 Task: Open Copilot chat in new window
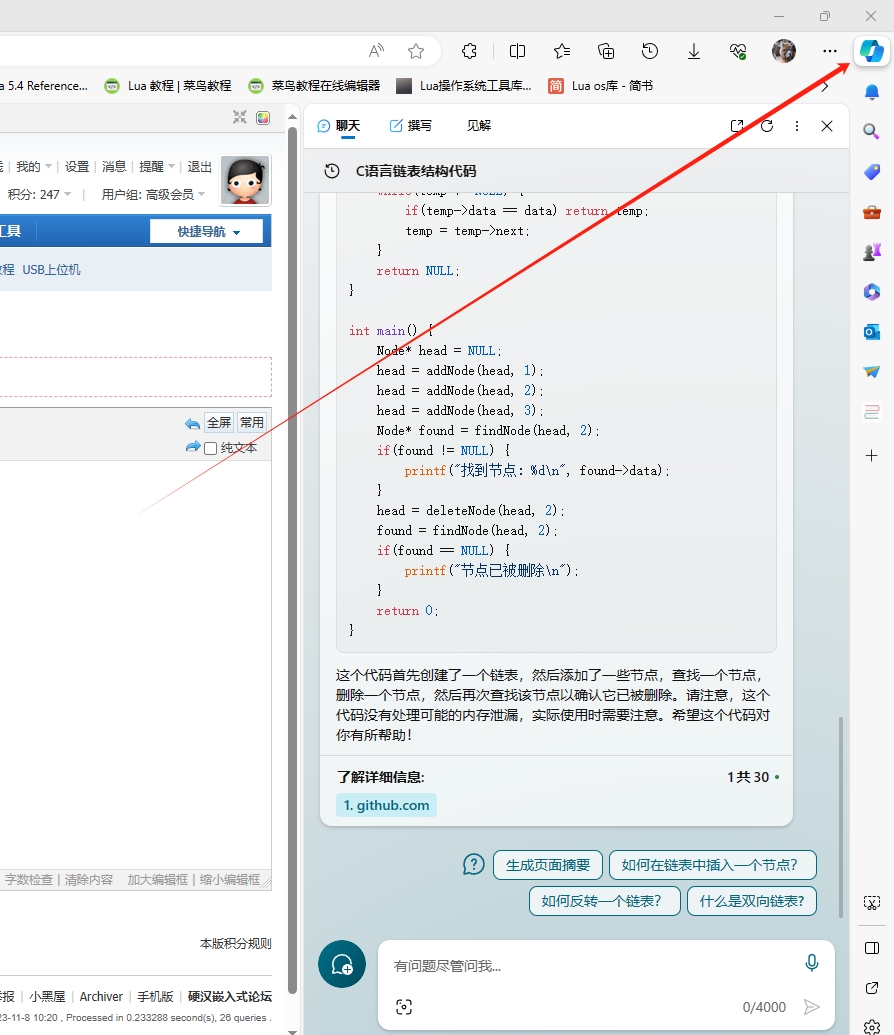pos(737,125)
